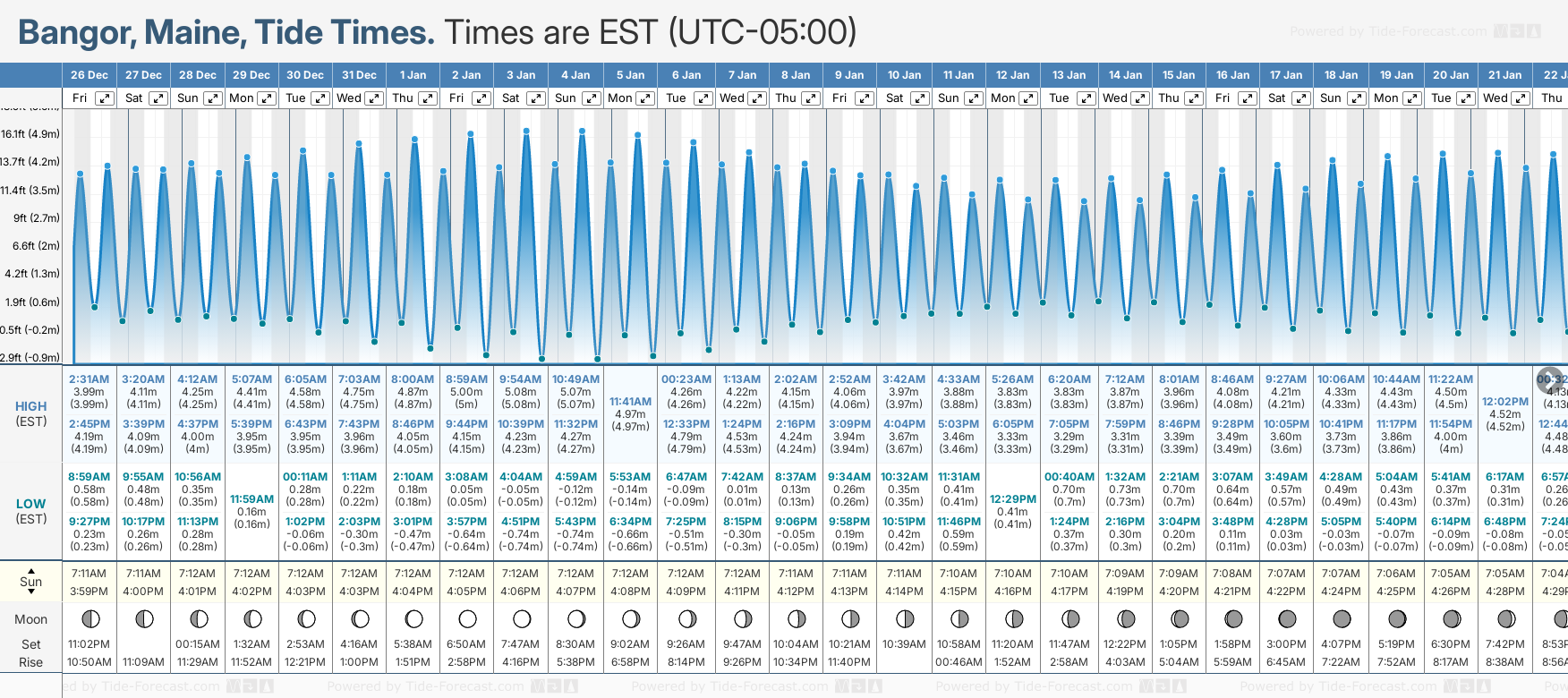
Task: Click the HIGH (EST) row label
Action: coord(31,413)
